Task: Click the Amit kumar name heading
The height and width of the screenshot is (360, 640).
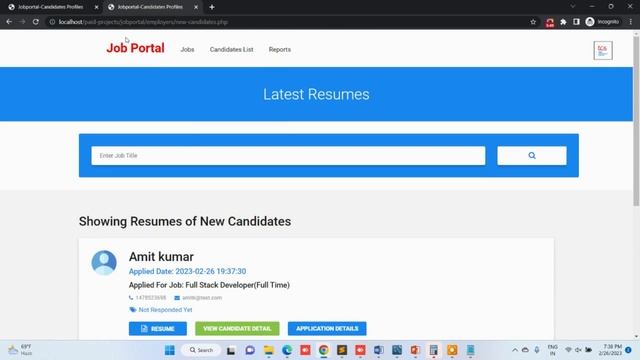Action: [161, 257]
